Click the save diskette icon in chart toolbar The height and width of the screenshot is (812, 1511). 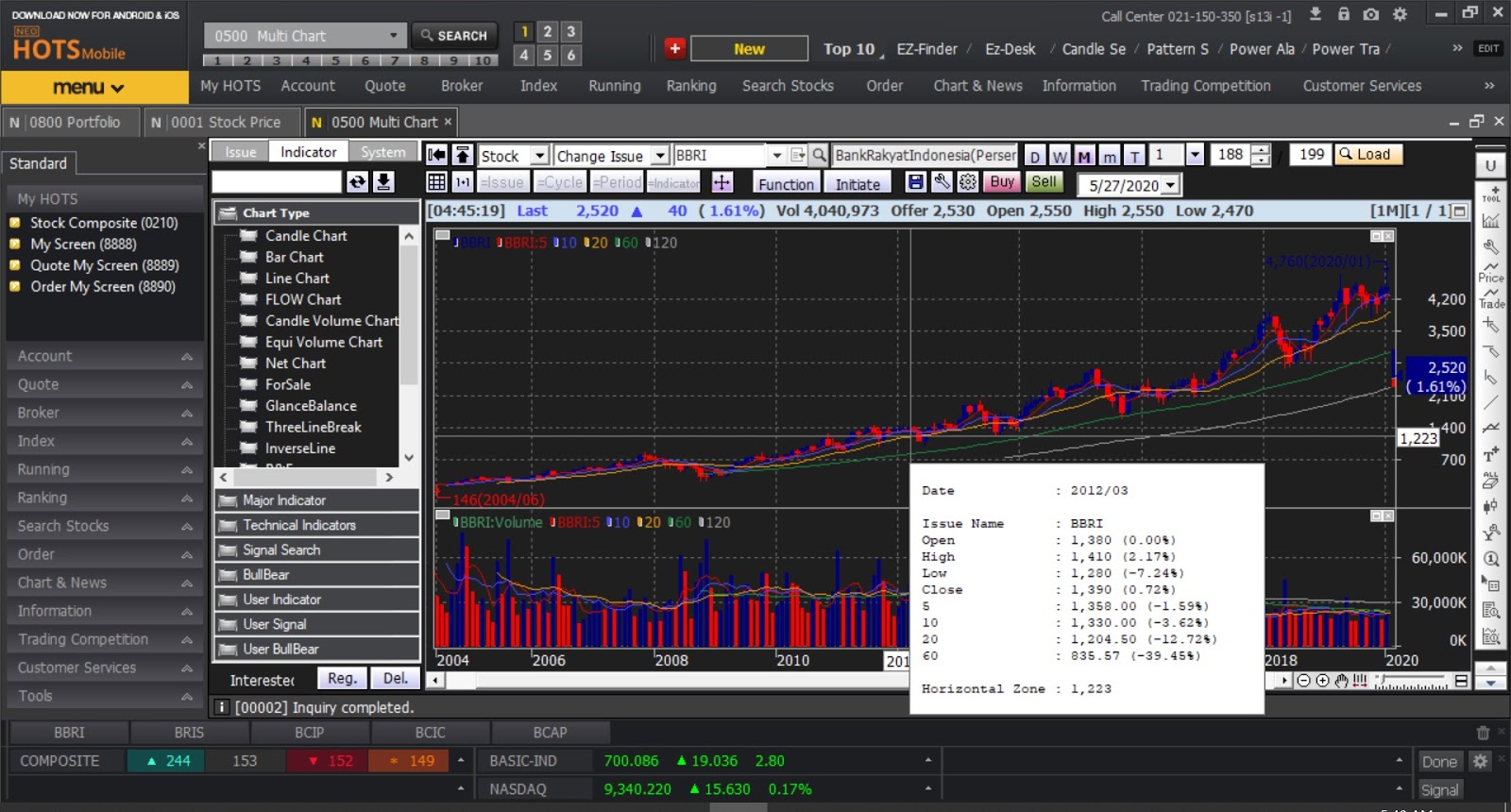point(915,182)
